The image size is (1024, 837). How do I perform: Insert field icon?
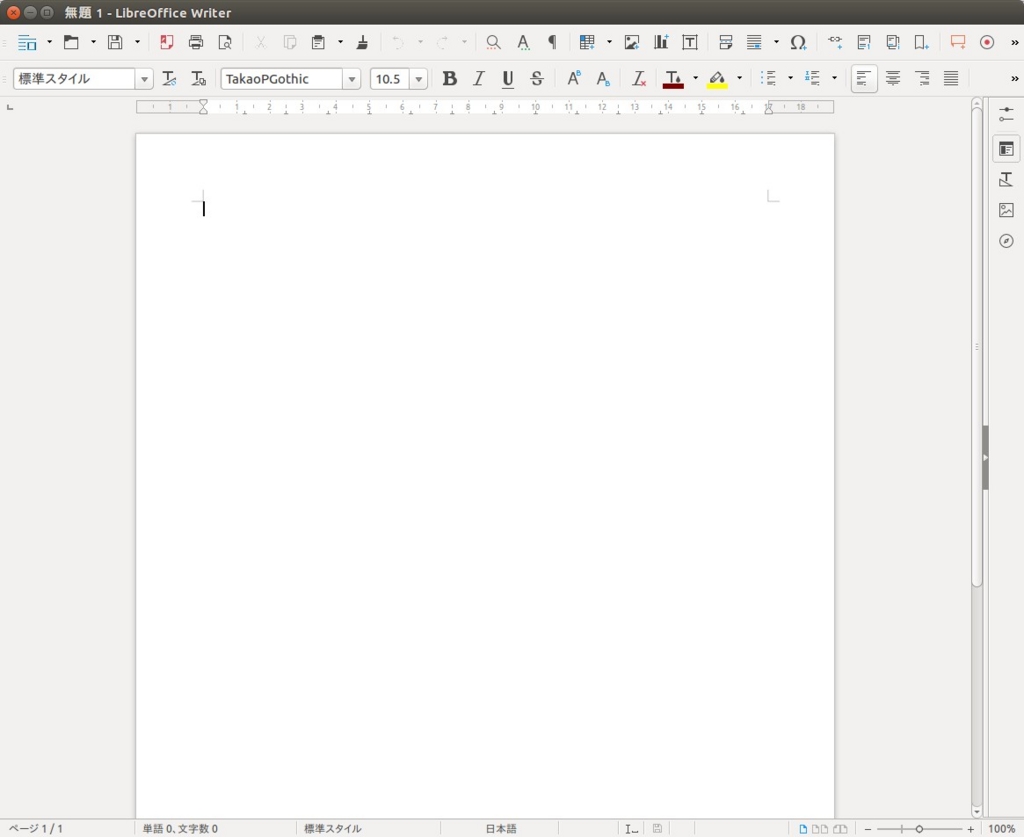coord(754,42)
